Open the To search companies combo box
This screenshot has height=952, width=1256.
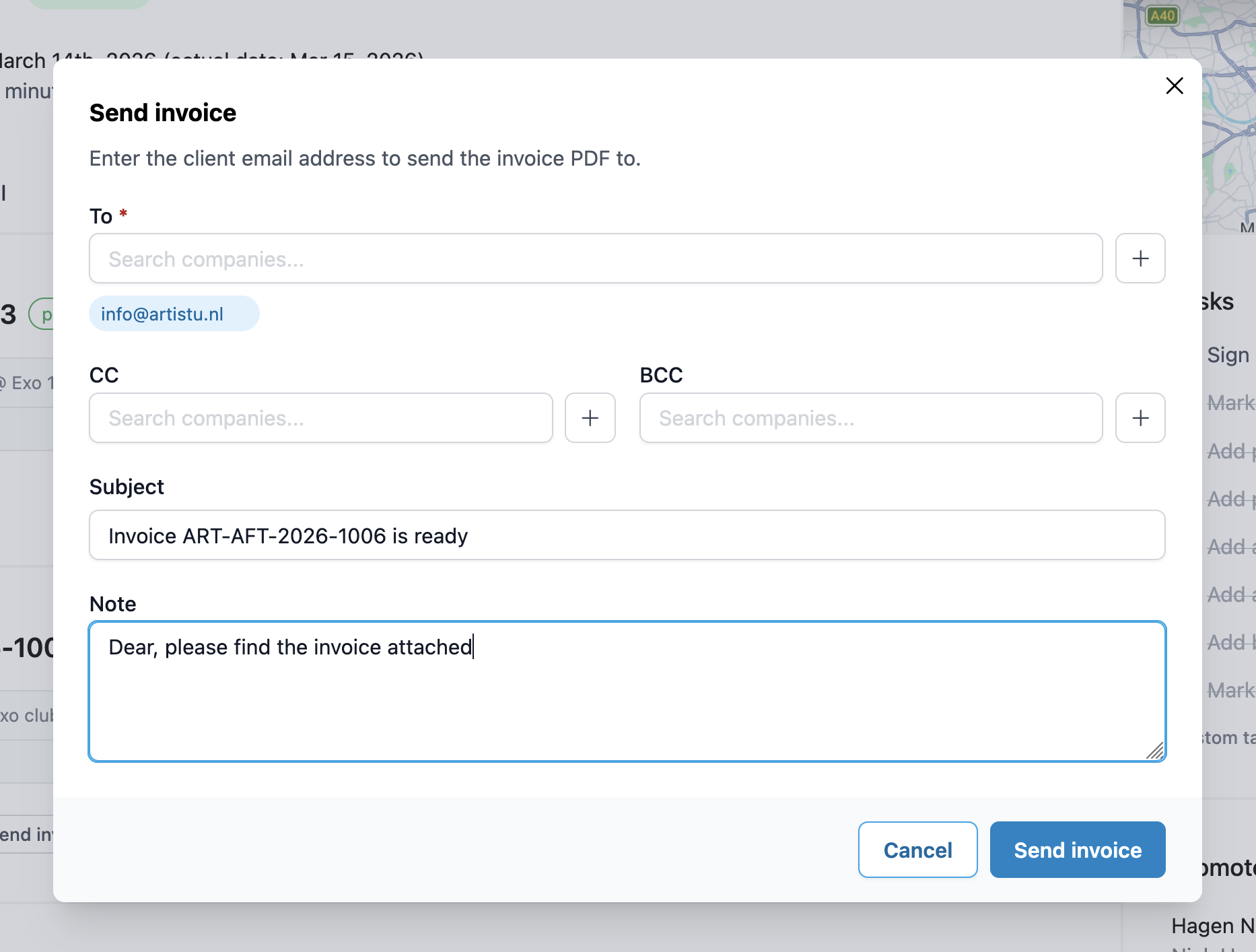pos(595,259)
